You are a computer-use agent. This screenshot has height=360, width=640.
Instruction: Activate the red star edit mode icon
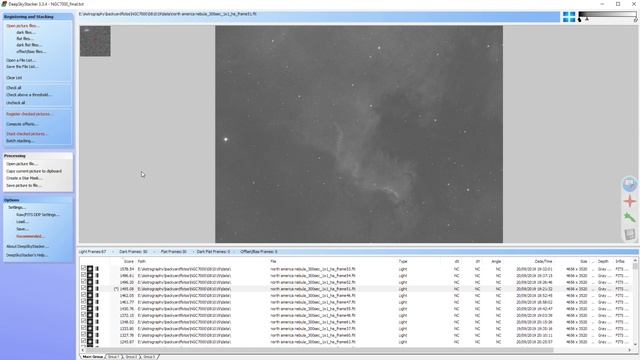click(629, 201)
